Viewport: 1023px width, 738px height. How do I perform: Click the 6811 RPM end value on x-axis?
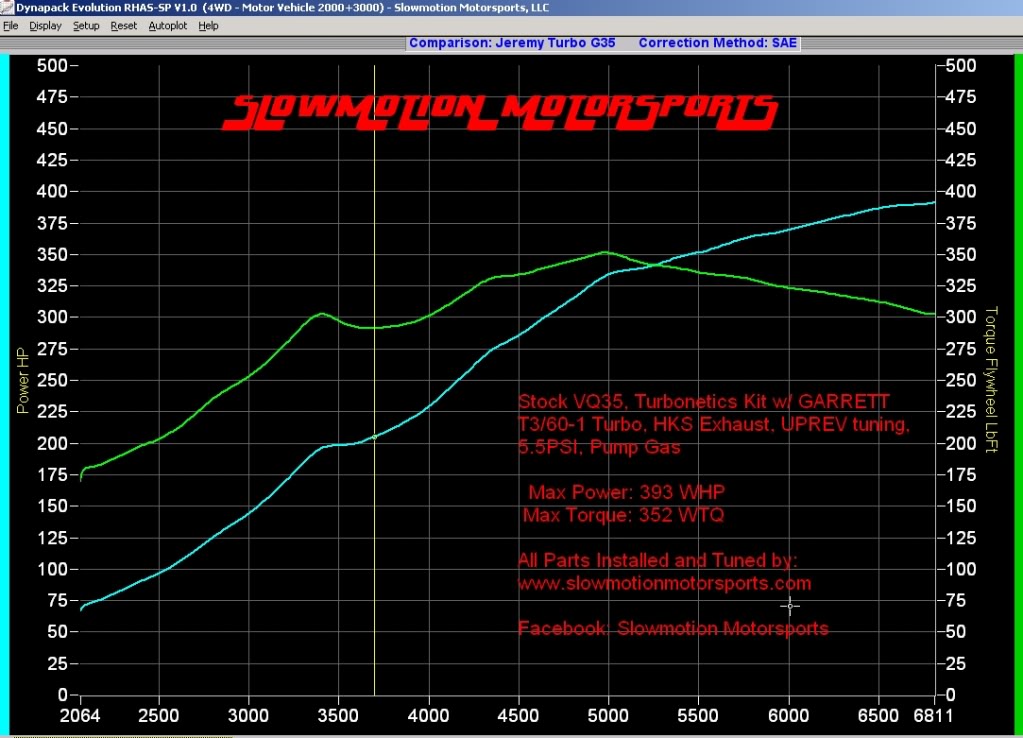click(933, 716)
